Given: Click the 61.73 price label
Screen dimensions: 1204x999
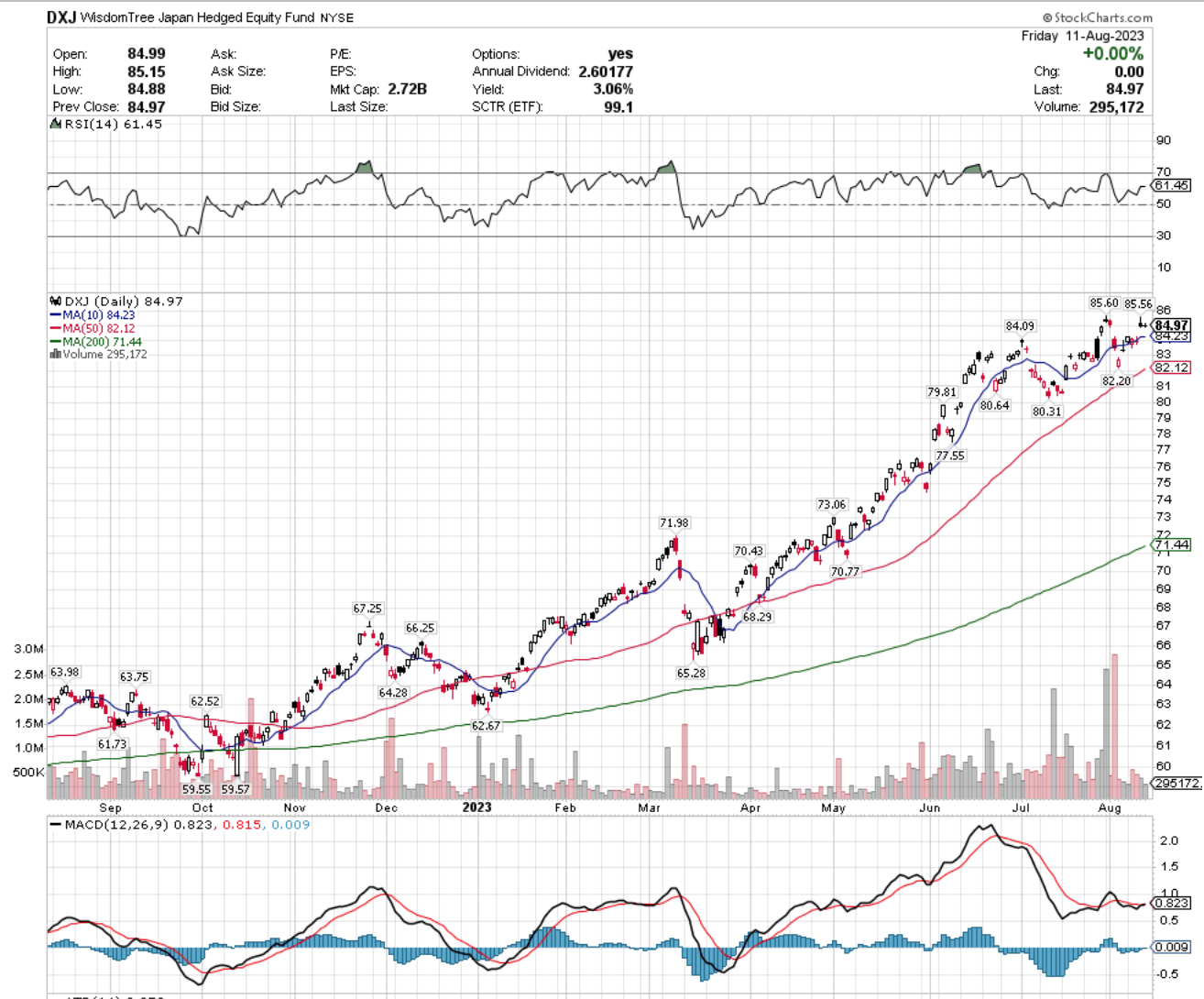Looking at the screenshot, I should tap(112, 744).
